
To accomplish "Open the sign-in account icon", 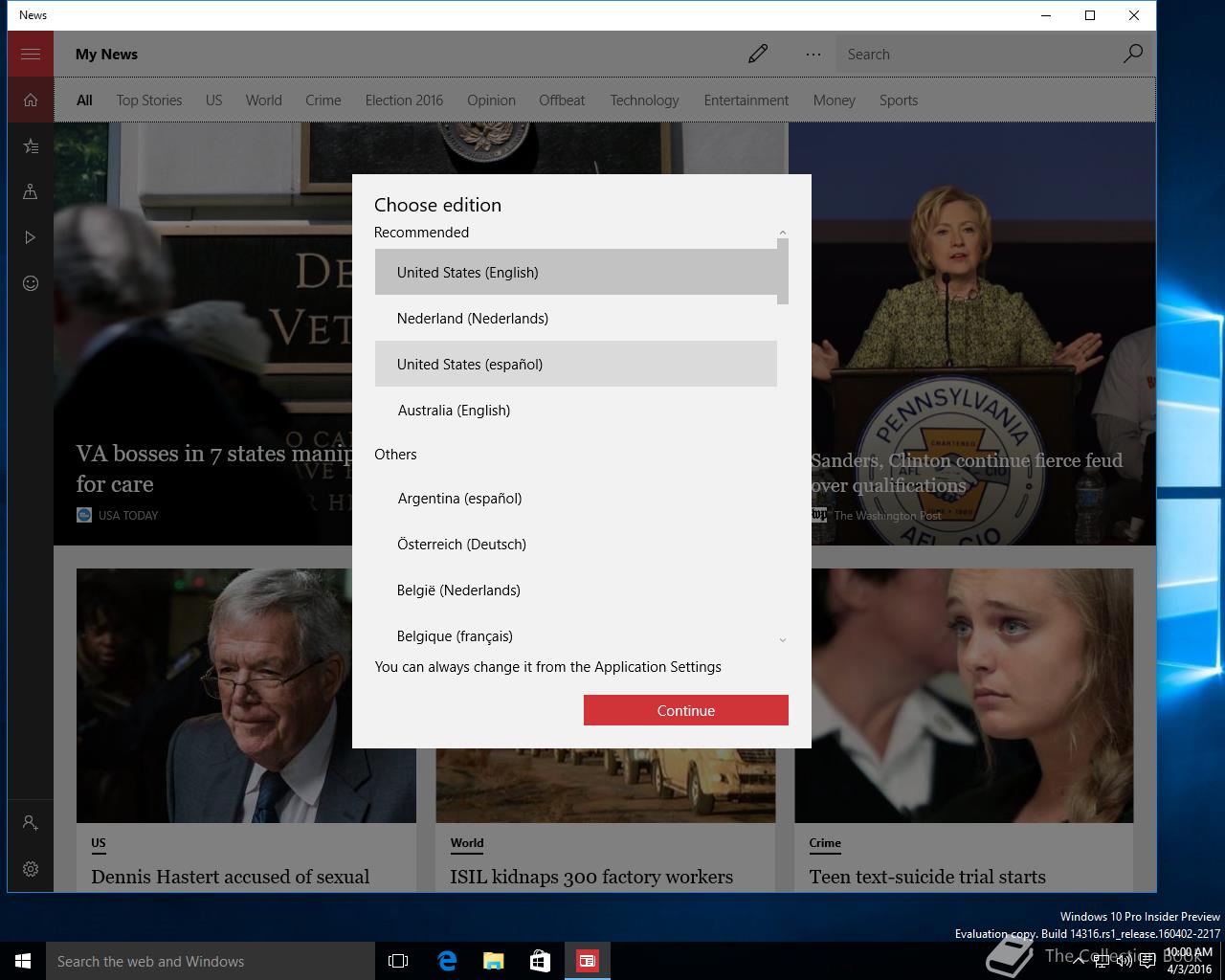I will click(x=31, y=823).
